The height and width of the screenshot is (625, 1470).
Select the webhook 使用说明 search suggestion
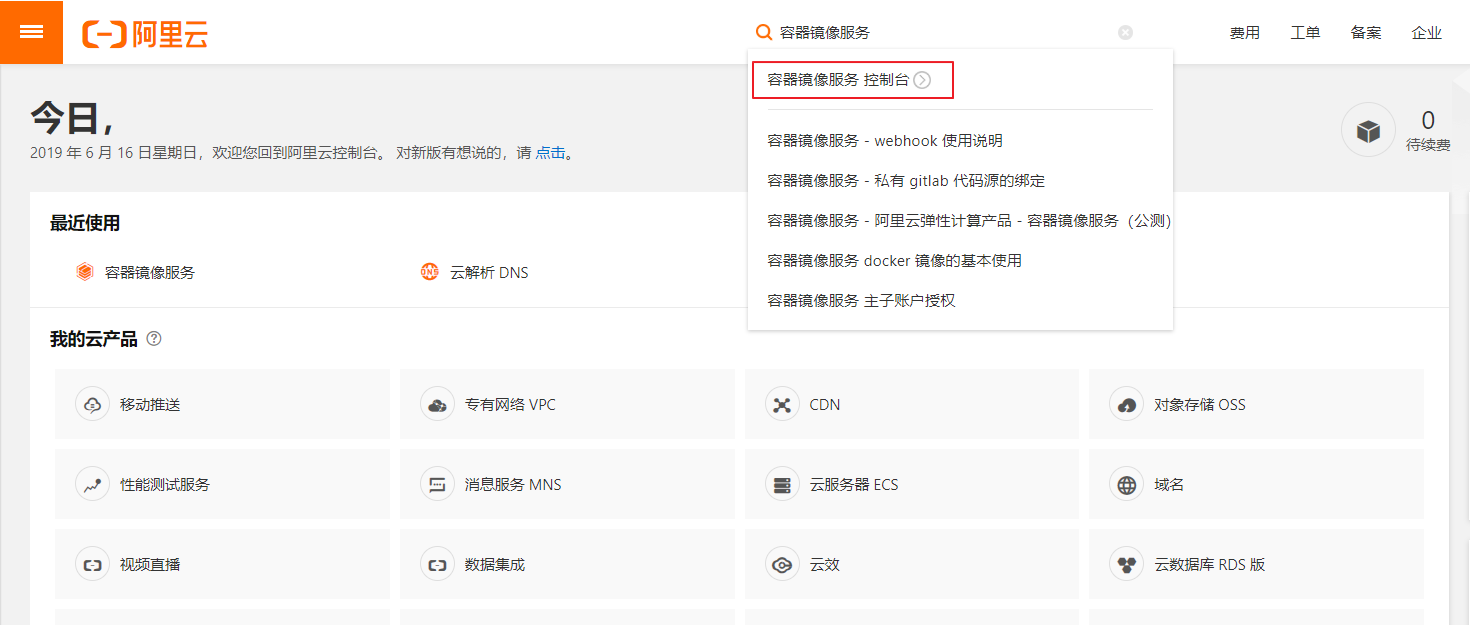pos(884,141)
